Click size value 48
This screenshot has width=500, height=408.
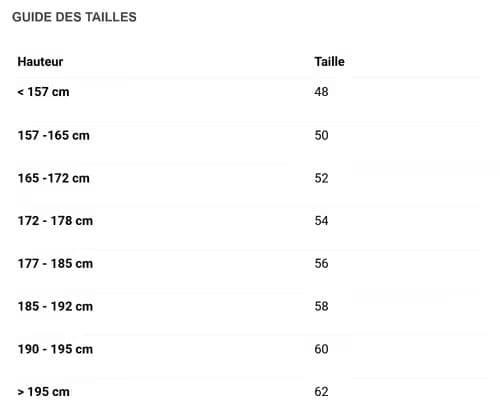pyautogui.click(x=321, y=92)
